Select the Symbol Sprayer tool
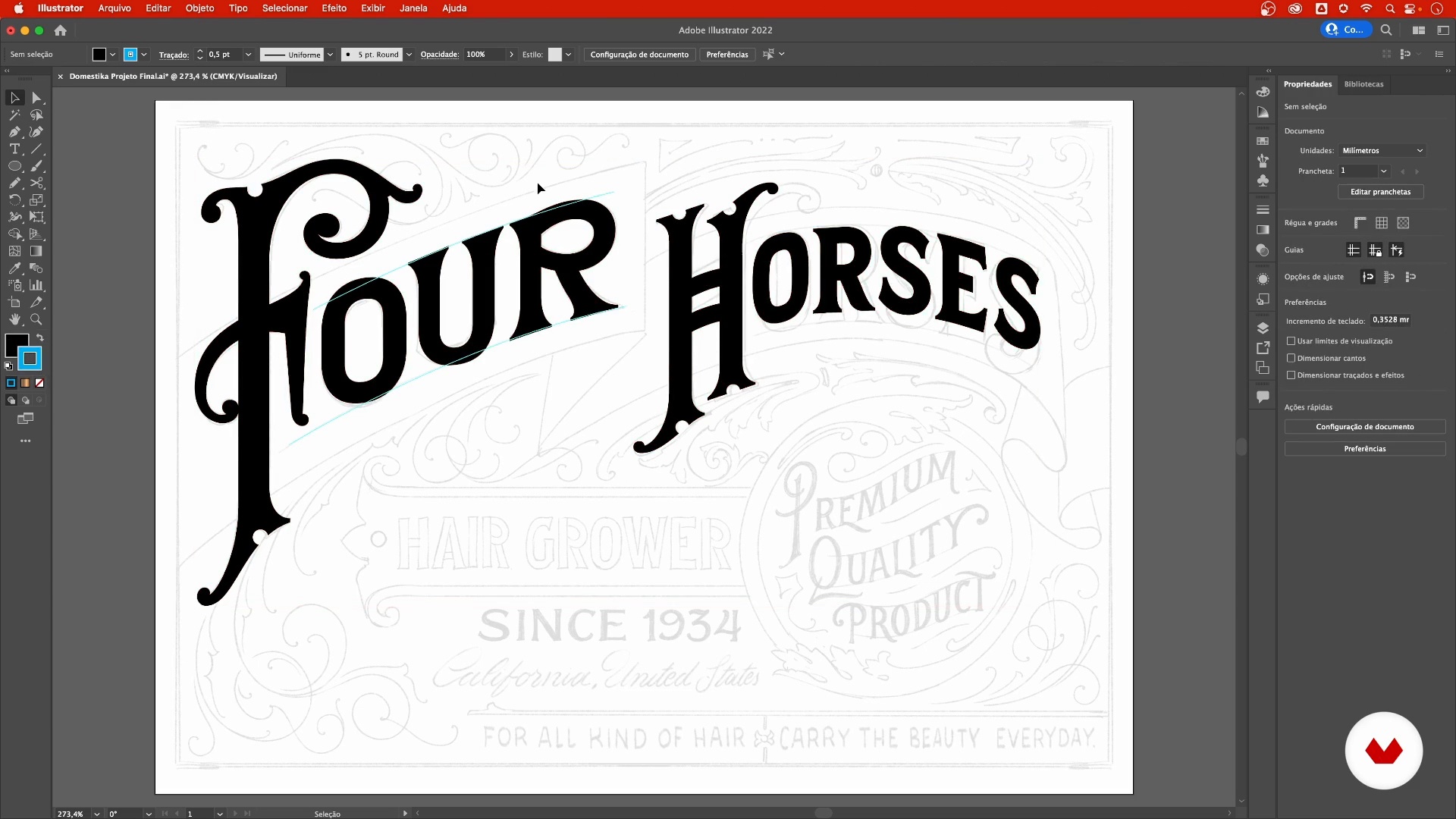 click(x=14, y=285)
